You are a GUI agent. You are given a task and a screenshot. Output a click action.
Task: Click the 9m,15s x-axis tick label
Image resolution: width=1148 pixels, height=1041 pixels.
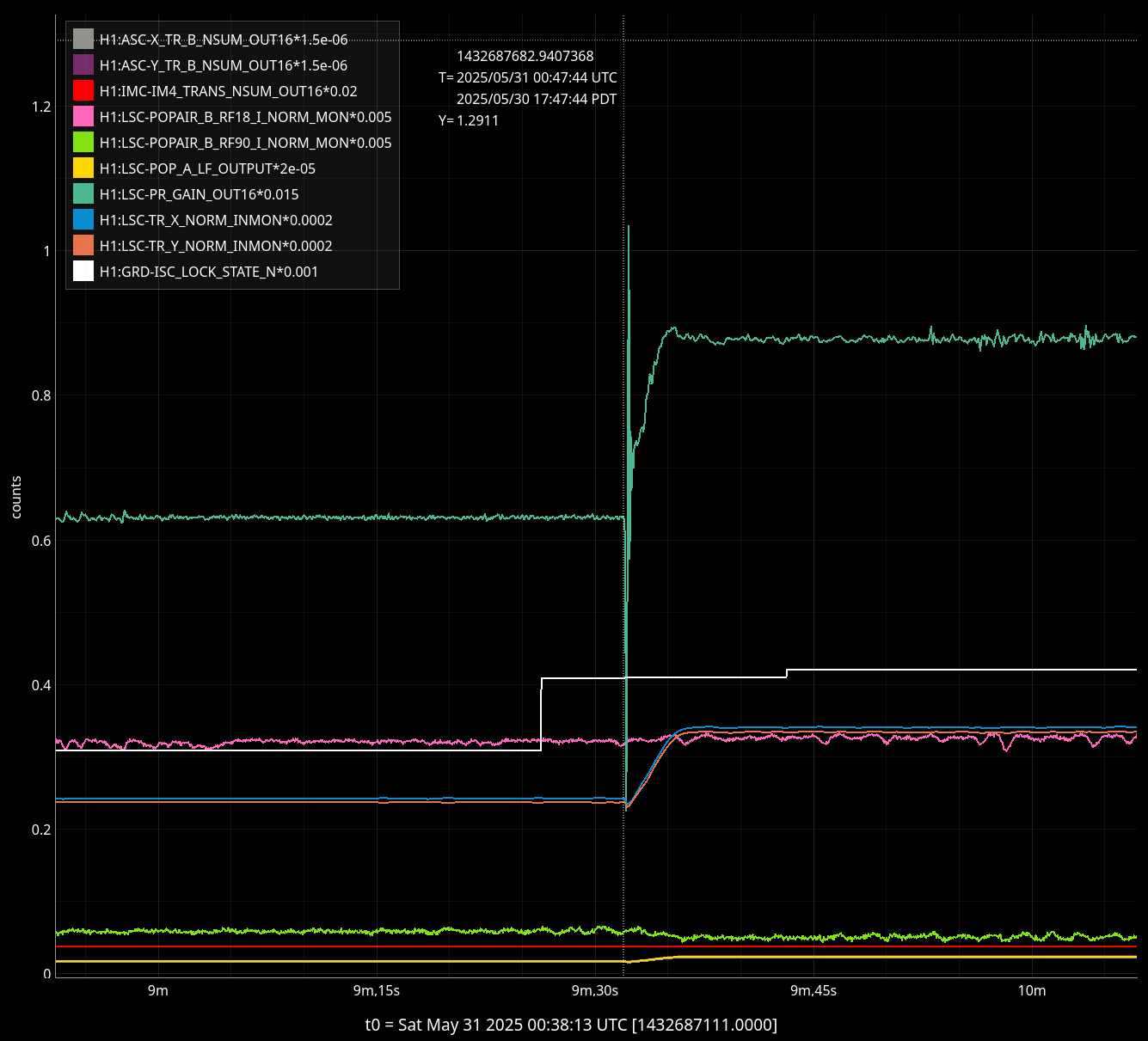point(377,990)
